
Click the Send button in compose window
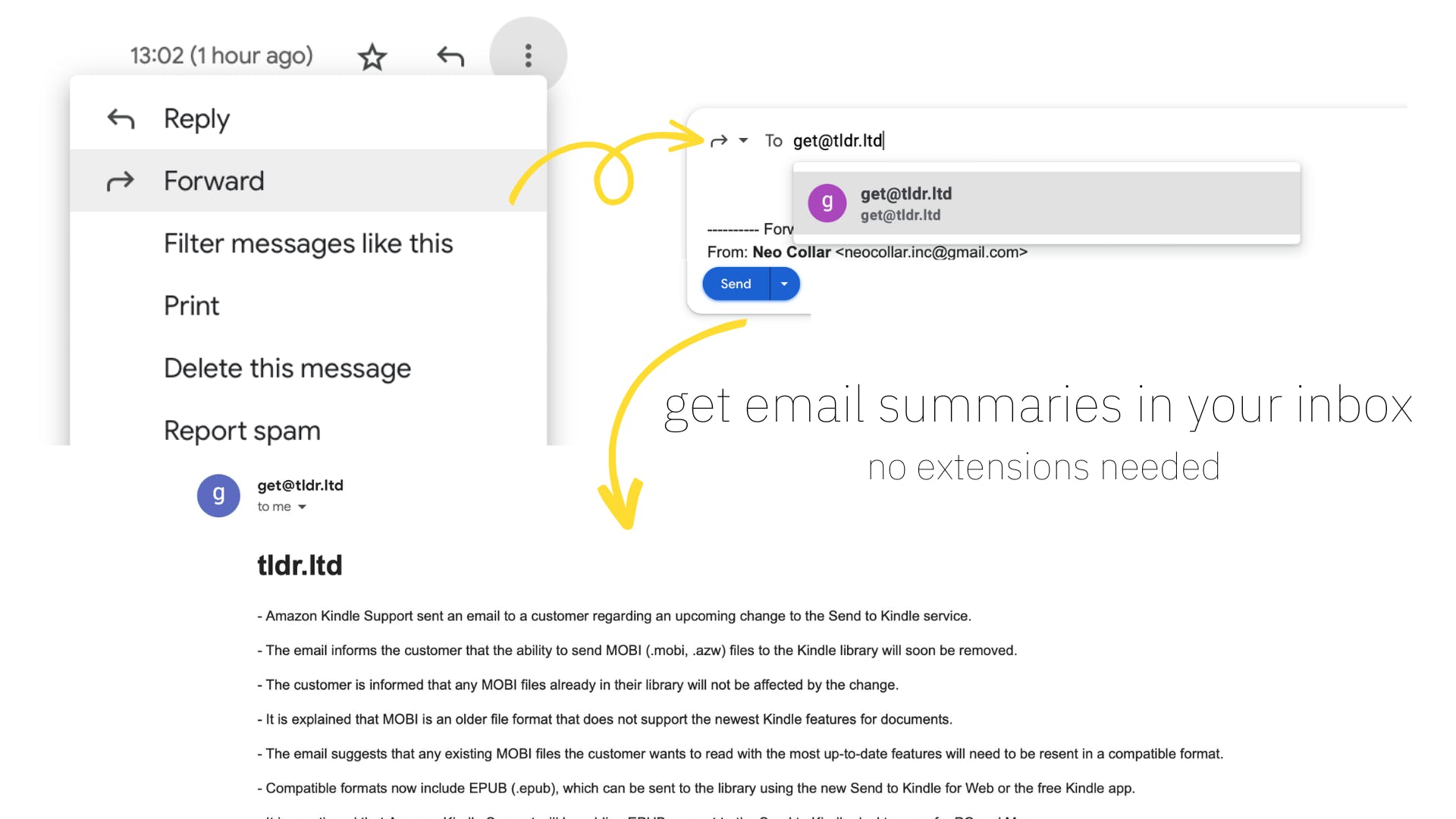(x=736, y=284)
